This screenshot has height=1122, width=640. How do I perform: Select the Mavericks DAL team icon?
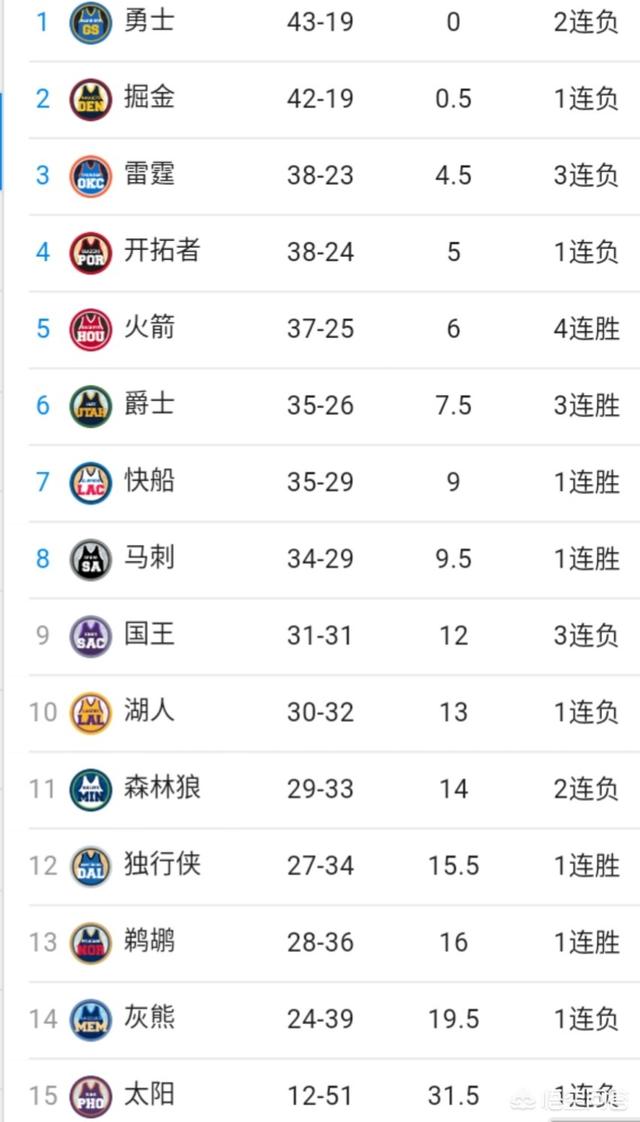tap(91, 866)
